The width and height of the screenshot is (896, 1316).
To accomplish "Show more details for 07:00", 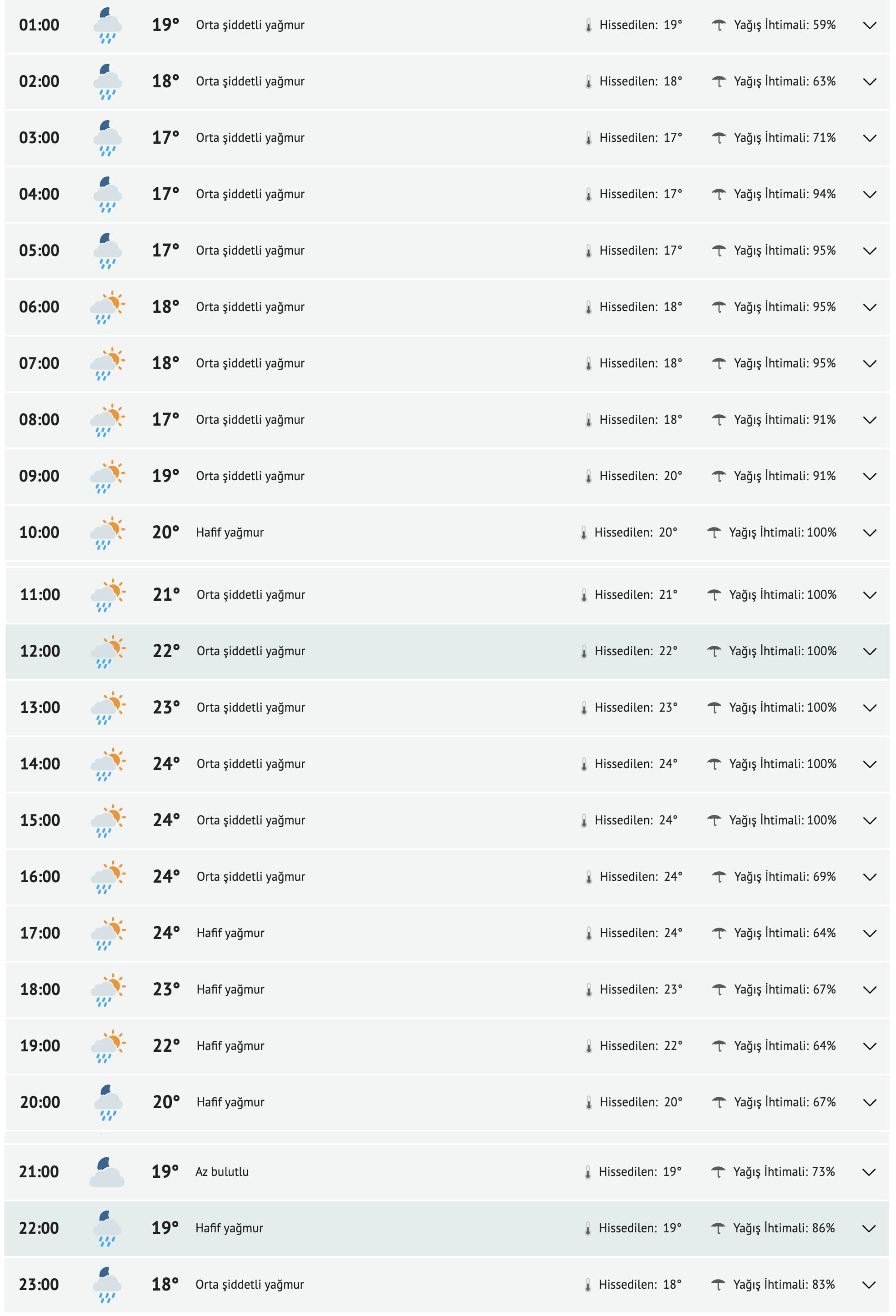I will [869, 364].
